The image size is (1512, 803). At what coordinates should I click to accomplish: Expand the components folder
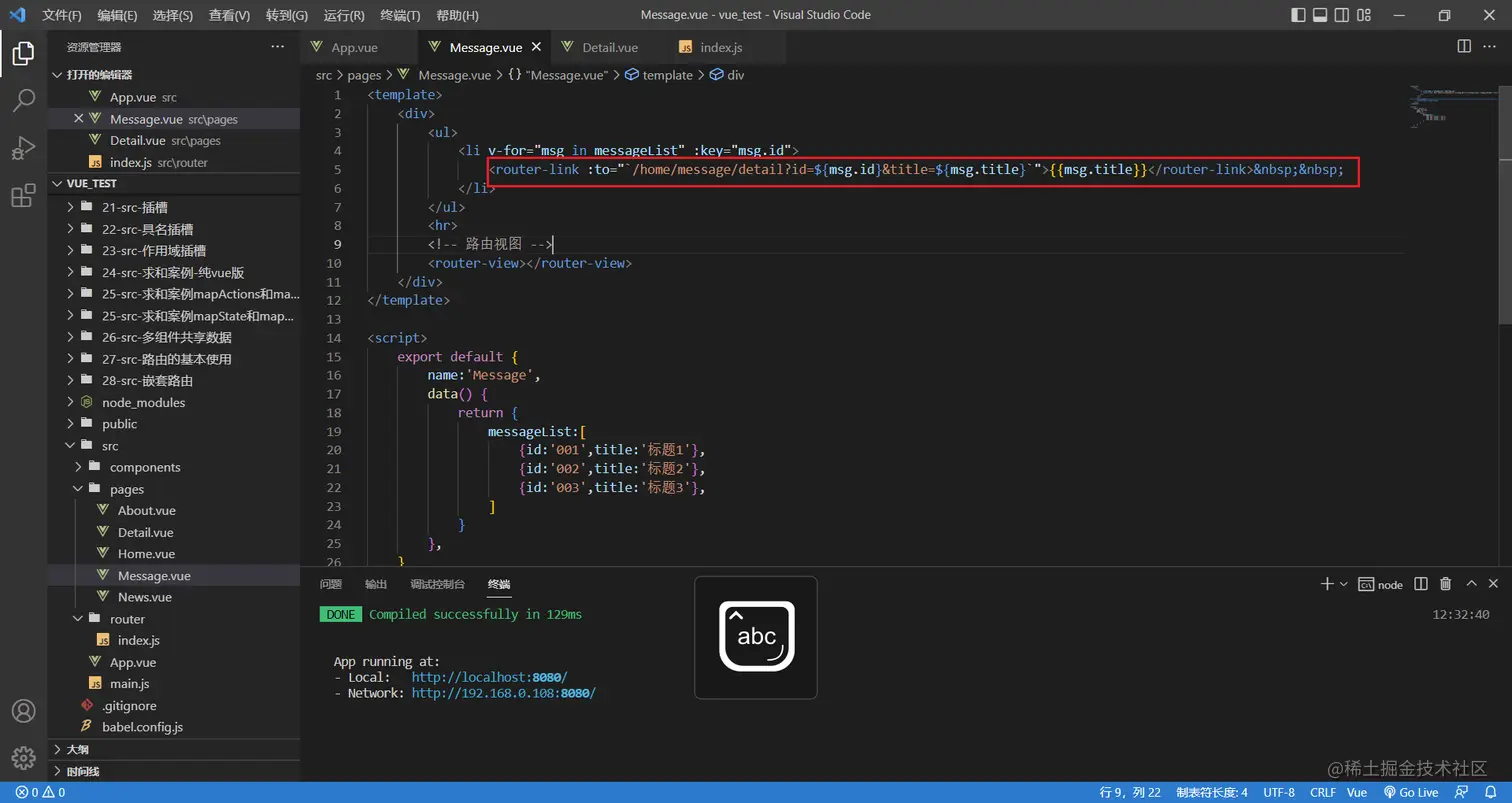[x=174, y=467]
